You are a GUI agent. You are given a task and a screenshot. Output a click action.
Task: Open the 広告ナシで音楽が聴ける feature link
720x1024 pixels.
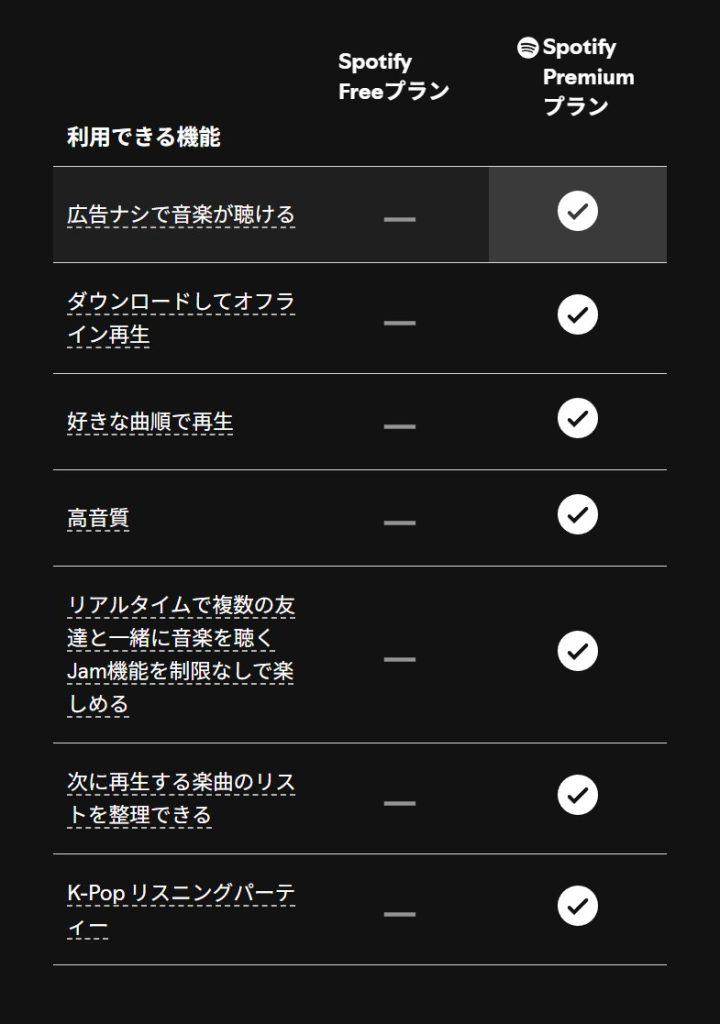tap(181, 215)
